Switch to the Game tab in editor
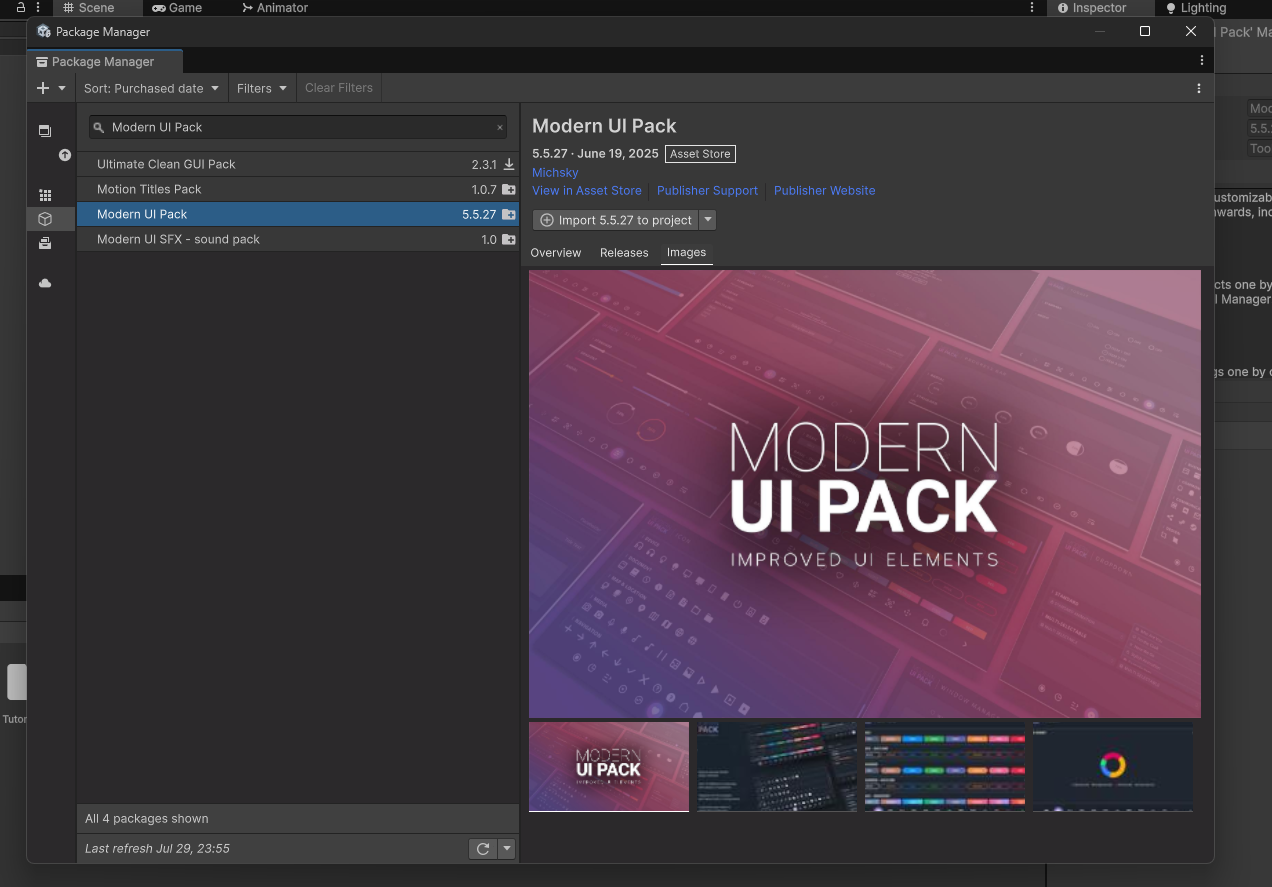Screen dimensions: 1272x887 (177, 8)
